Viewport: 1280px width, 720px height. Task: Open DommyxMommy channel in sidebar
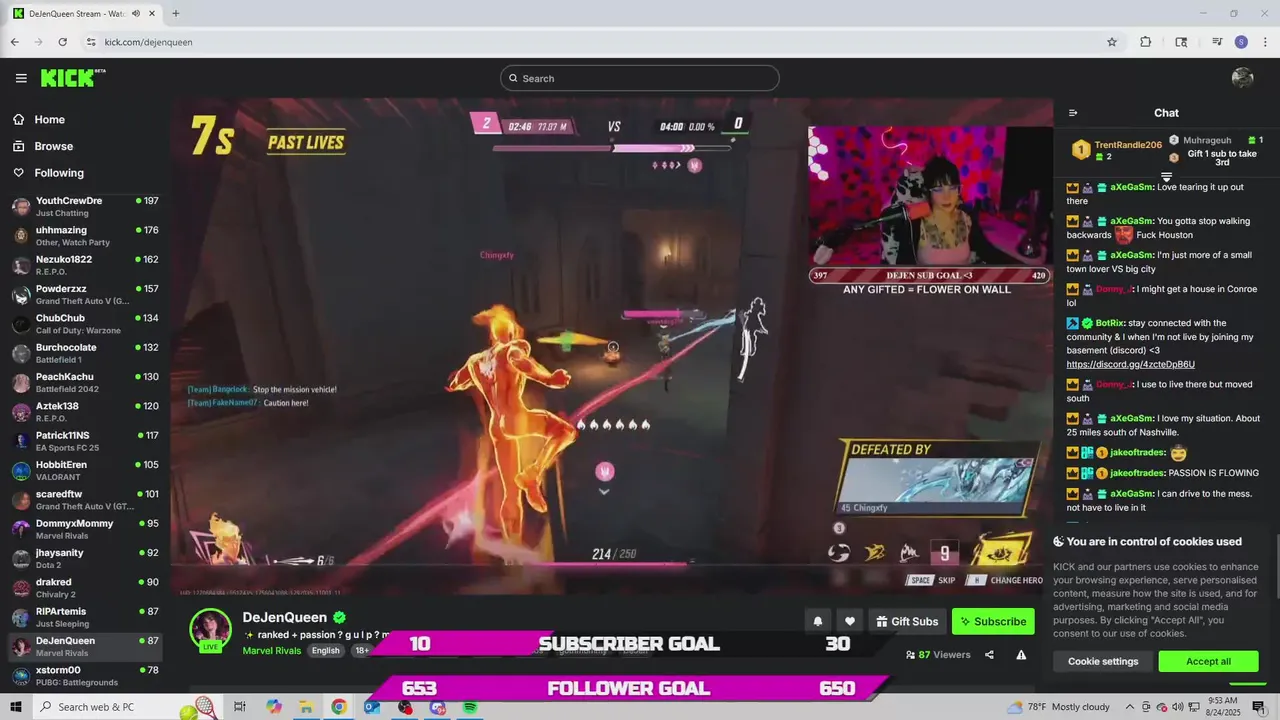(85, 529)
